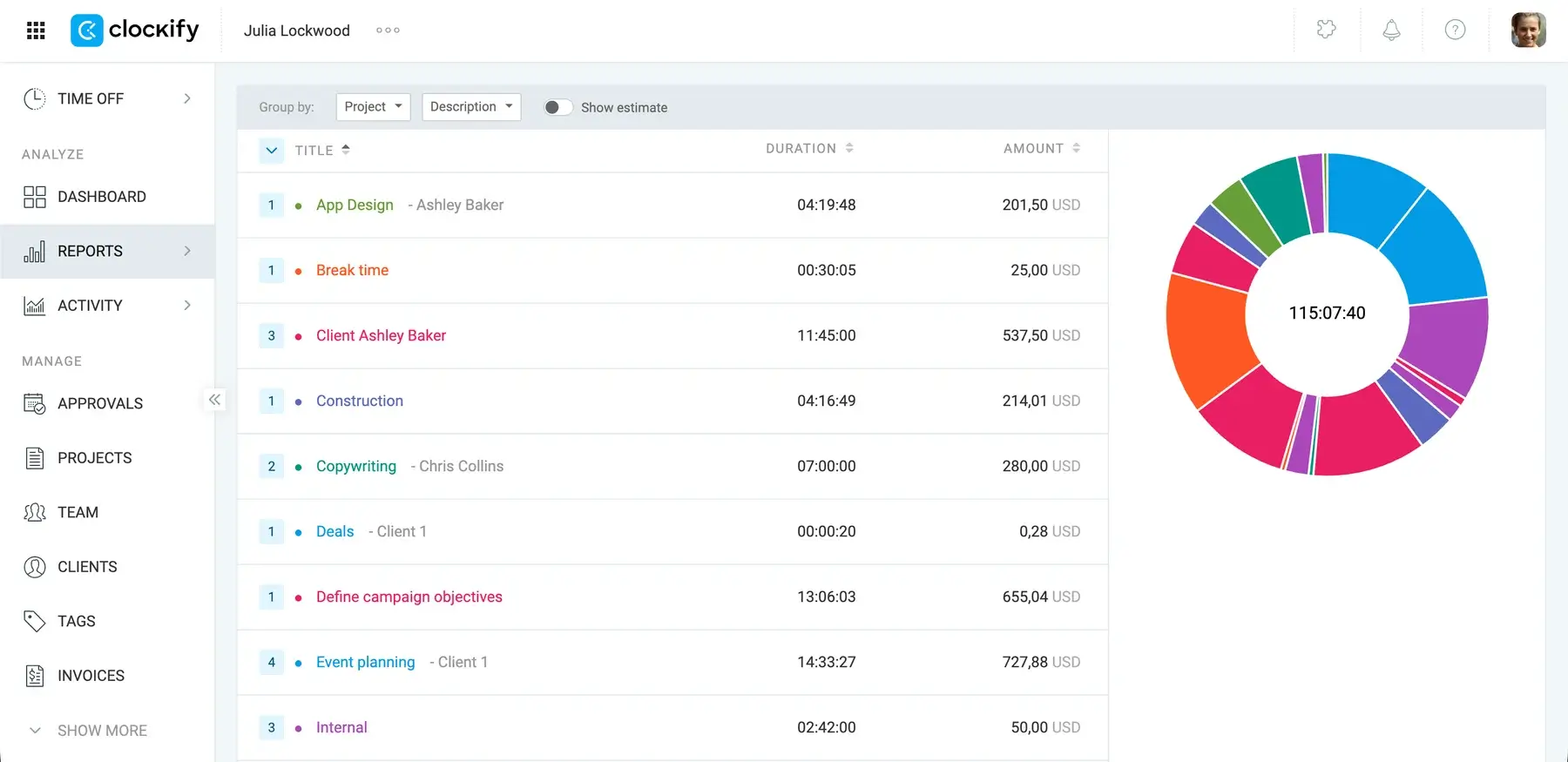Image resolution: width=1568 pixels, height=762 pixels.
Task: Click the Clockify logo
Action: (x=135, y=30)
